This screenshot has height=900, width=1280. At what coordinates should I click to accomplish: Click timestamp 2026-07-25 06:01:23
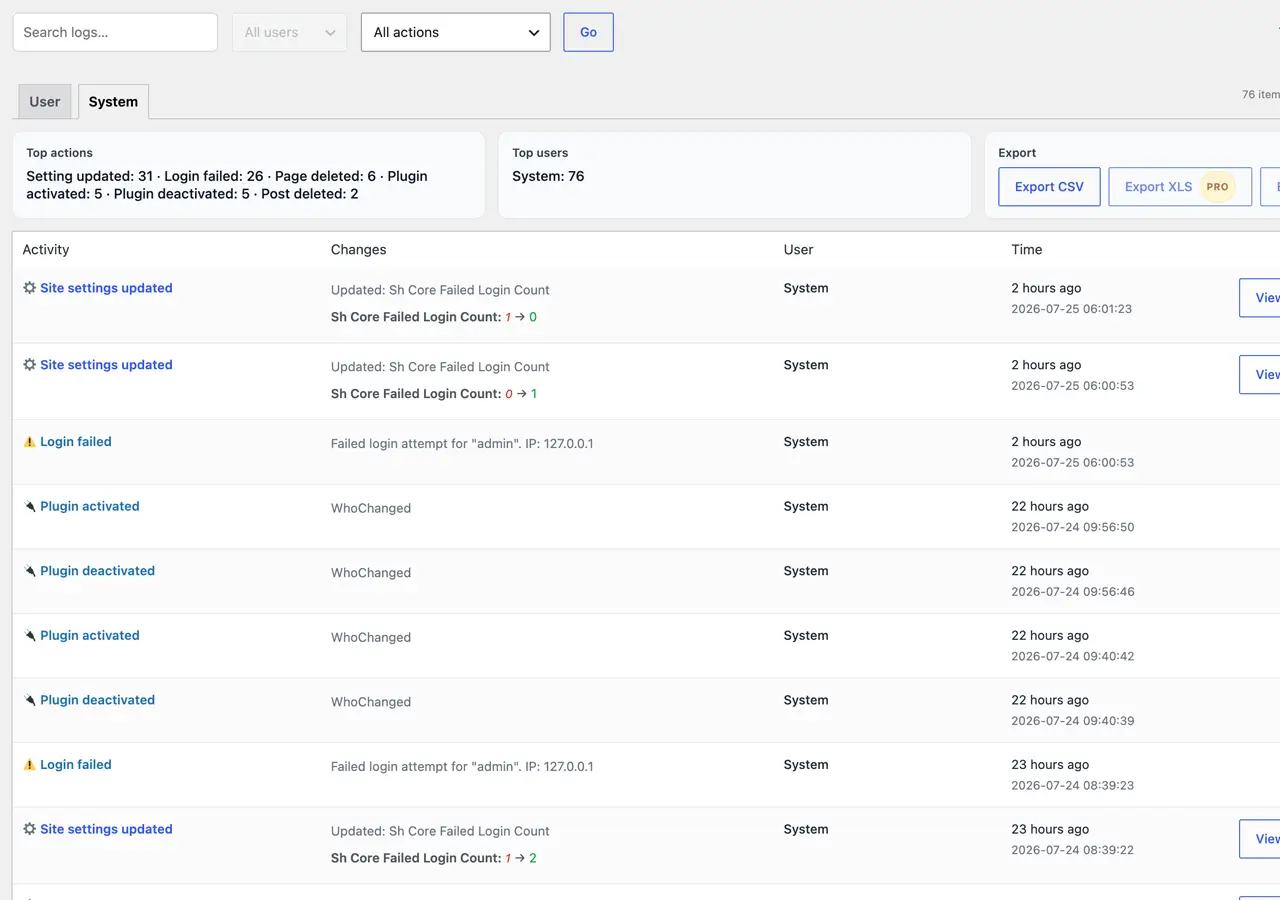click(1071, 309)
